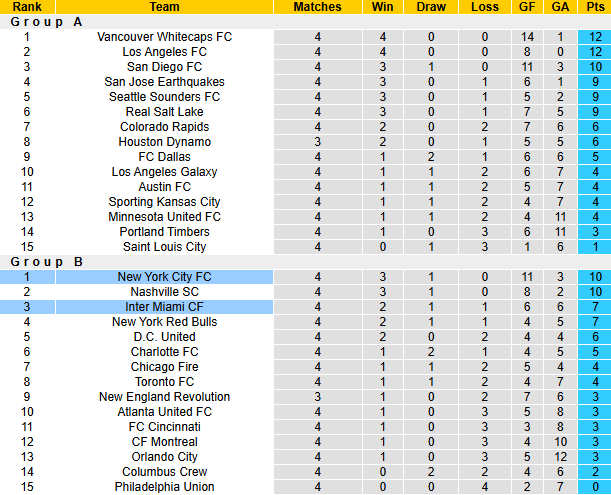Click the Rank column header
Viewport: 611px width, 495px height.
27,7
